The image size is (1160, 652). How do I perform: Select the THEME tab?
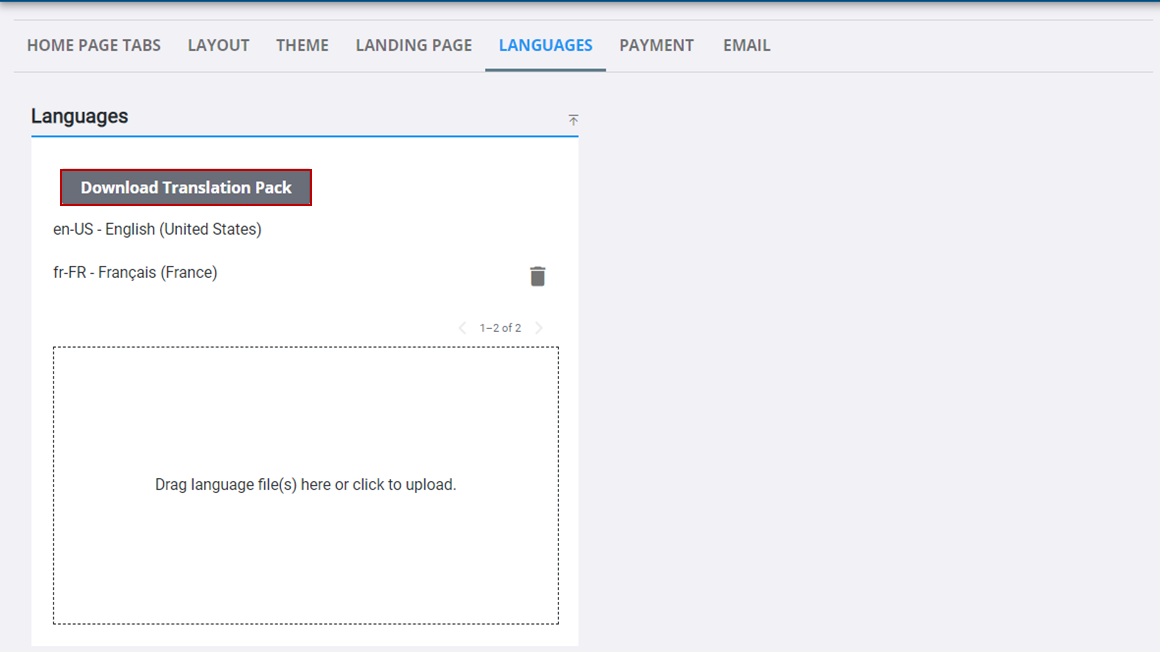302,45
